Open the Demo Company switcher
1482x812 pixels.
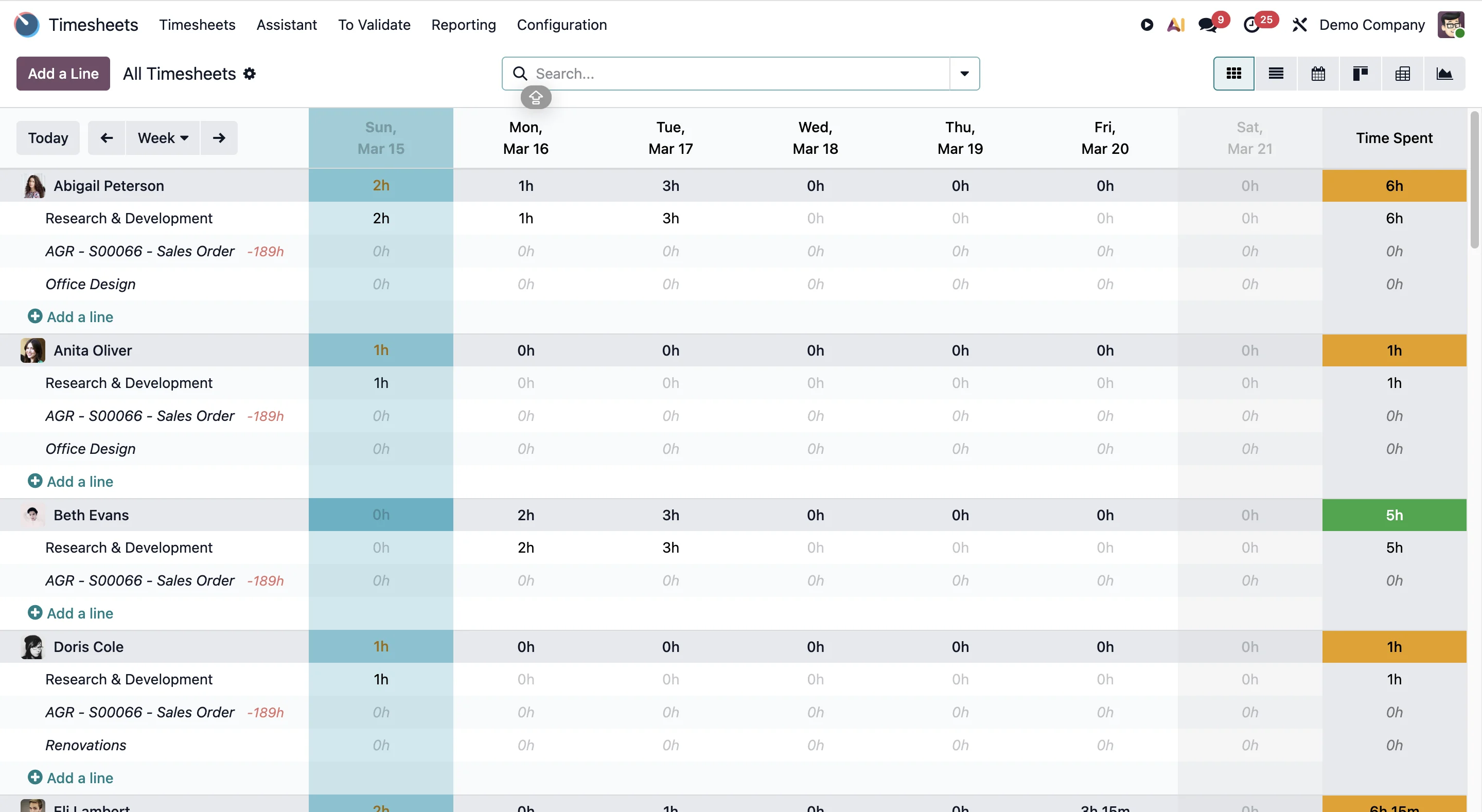point(1371,25)
